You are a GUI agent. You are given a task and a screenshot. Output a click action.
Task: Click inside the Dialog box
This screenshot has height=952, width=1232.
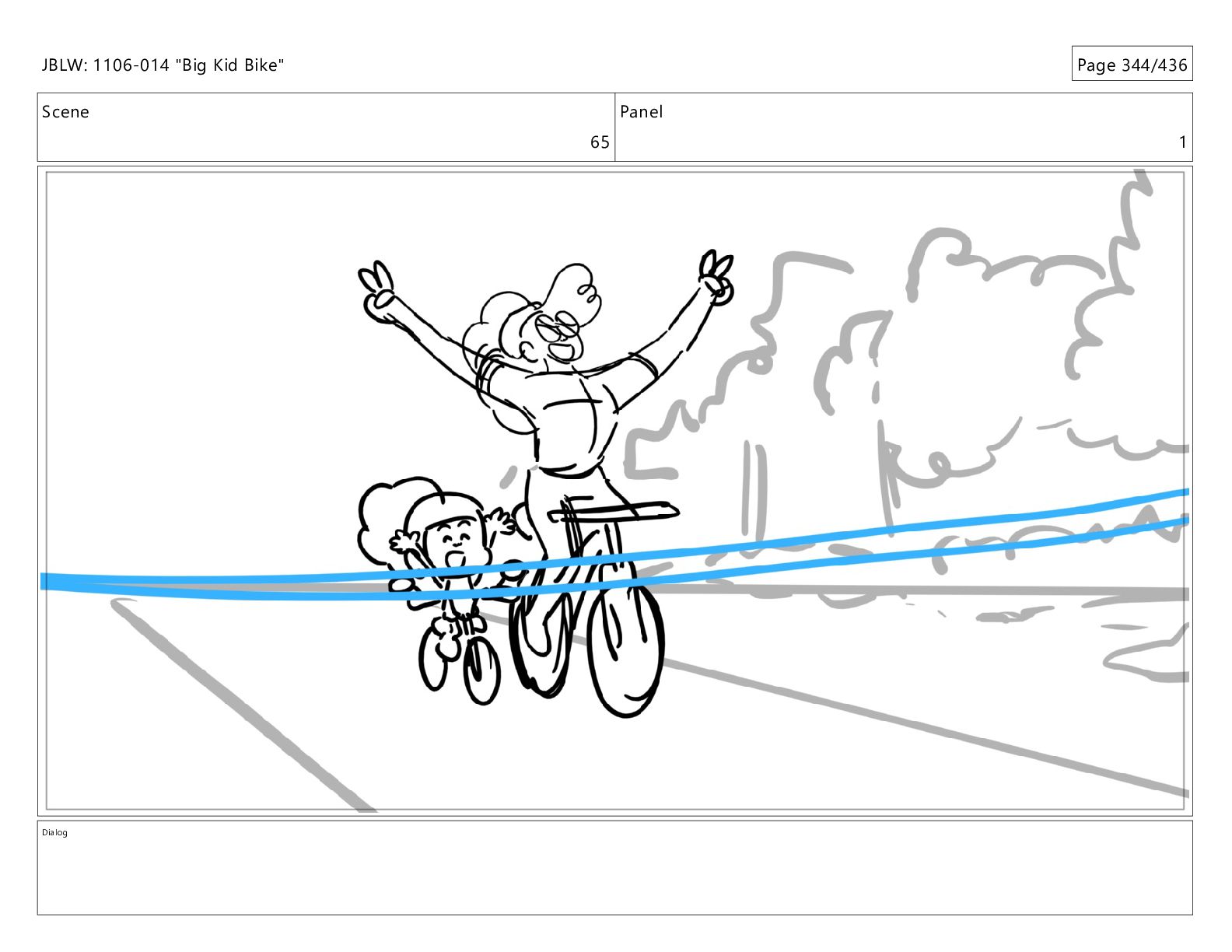coord(614,867)
